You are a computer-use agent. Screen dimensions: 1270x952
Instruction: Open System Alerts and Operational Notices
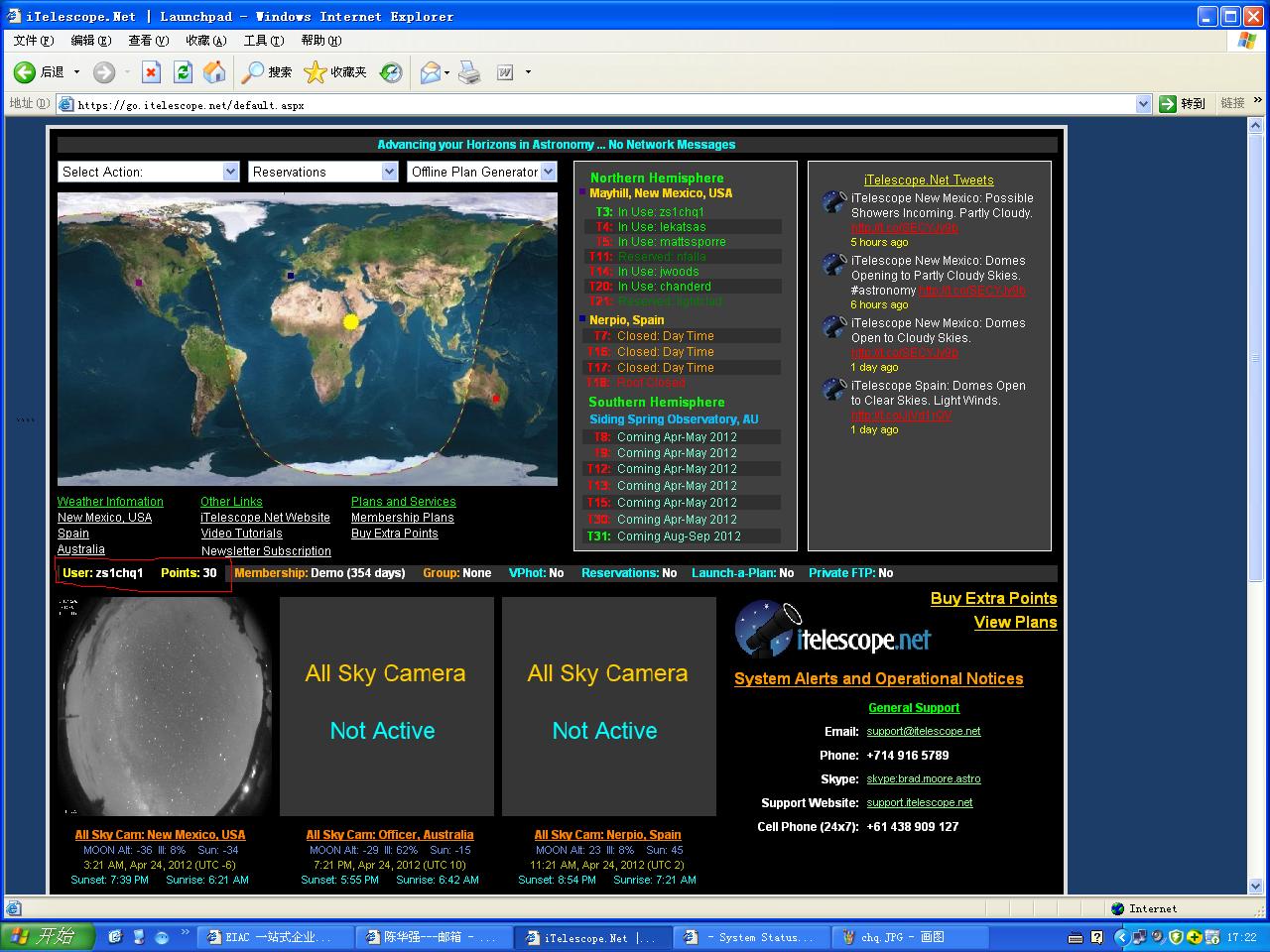878,679
